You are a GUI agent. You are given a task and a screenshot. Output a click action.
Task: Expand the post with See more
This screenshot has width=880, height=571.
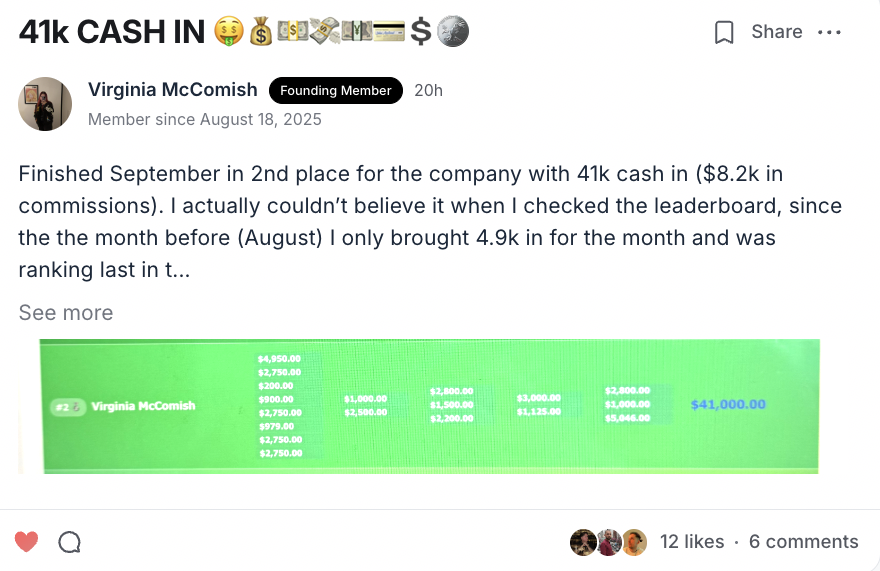[66, 313]
